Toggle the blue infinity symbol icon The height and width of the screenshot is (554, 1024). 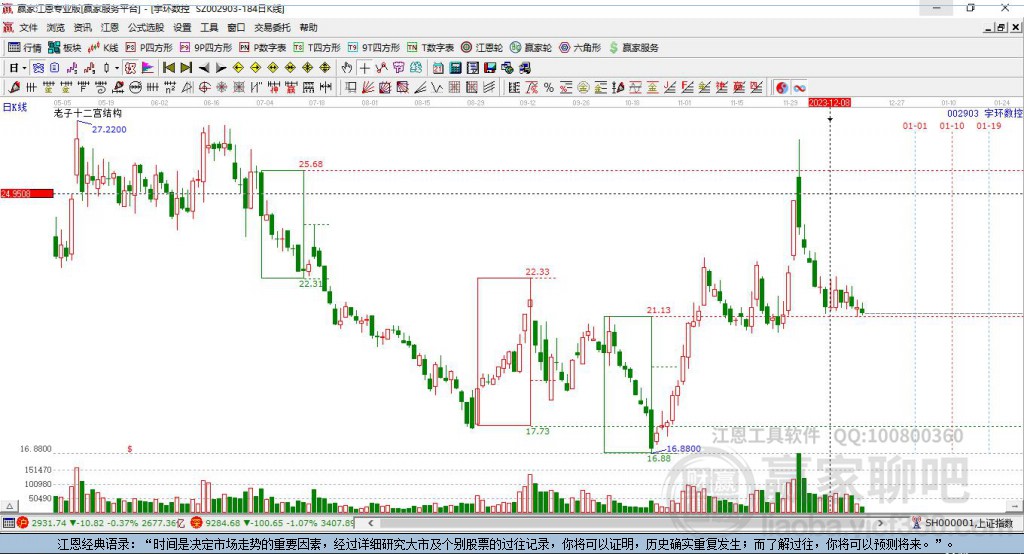coord(799,88)
